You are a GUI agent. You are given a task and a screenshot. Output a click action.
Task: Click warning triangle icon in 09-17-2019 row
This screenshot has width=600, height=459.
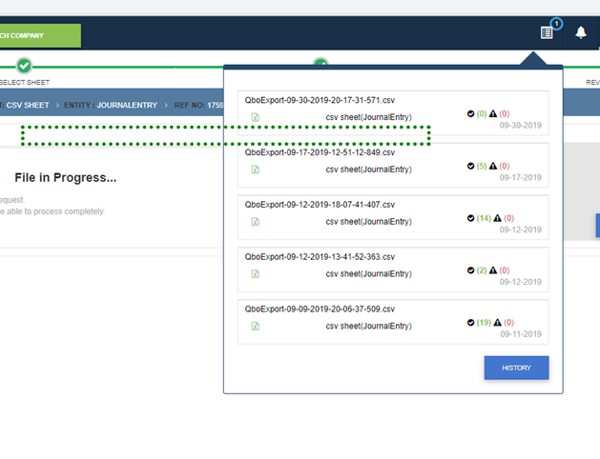click(x=493, y=166)
